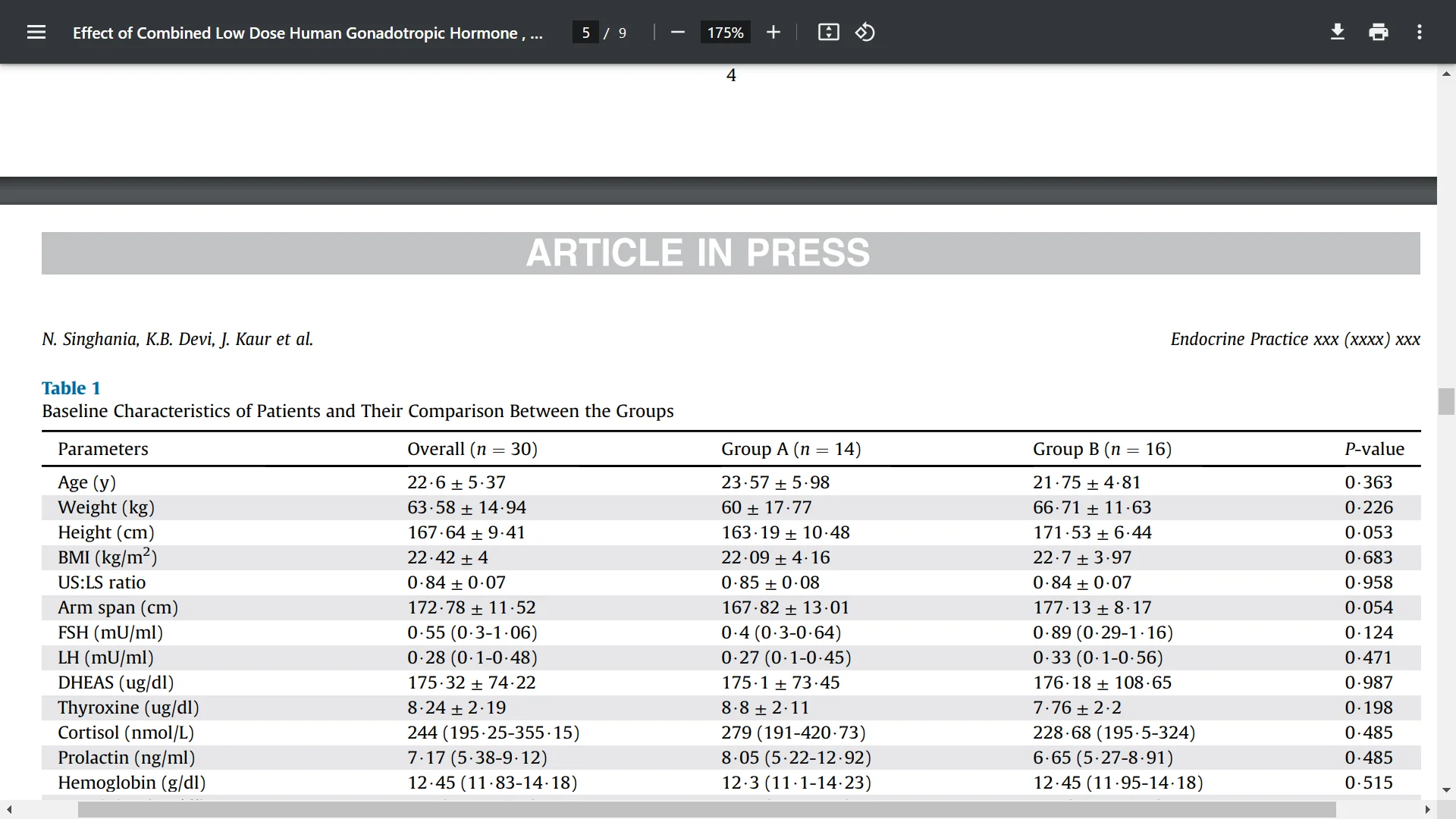Click the 0·363 P-value for Age
Image resolution: width=1456 pixels, height=819 pixels.
[x=1369, y=482]
